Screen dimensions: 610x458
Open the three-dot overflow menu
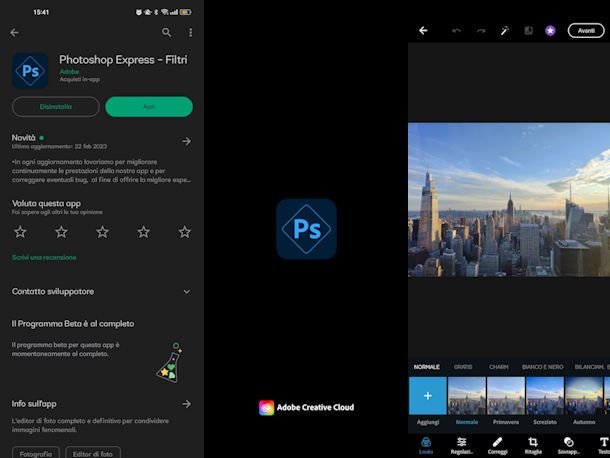191,32
